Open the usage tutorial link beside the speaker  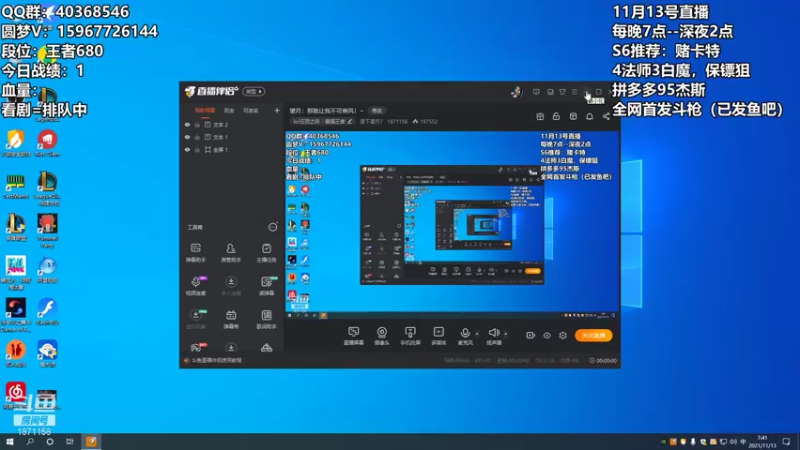click(217, 360)
